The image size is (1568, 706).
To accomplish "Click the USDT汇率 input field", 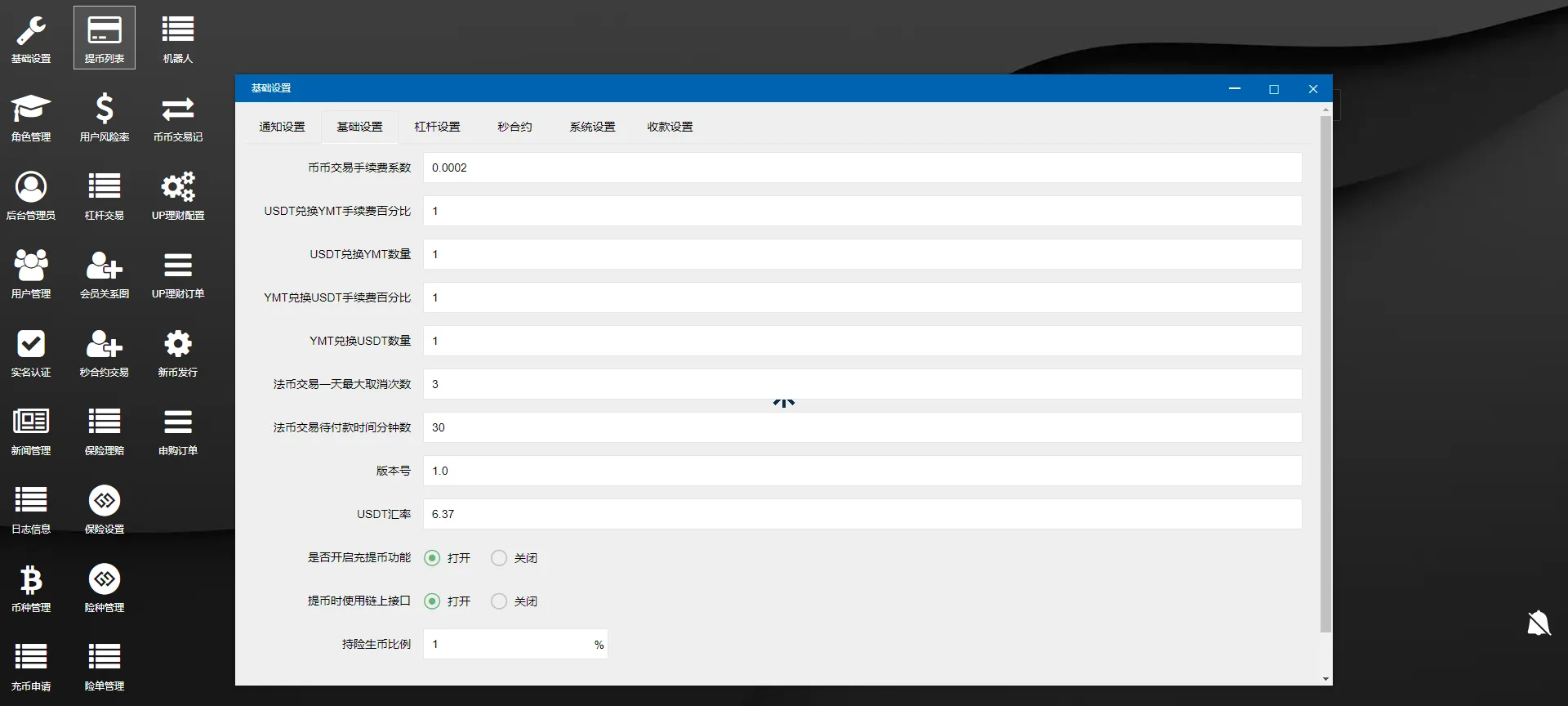I will [862, 514].
